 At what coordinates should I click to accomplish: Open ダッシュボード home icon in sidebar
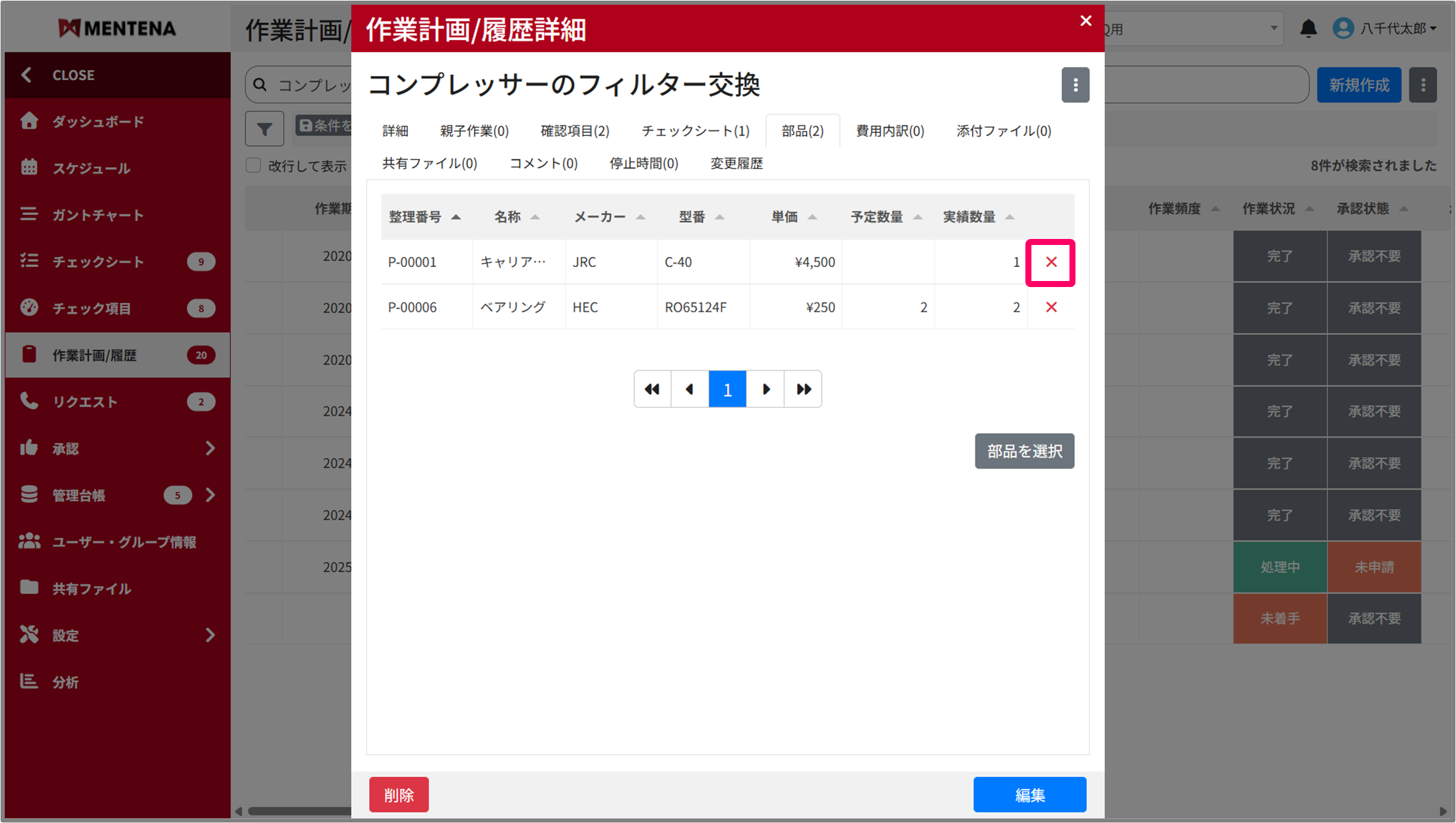click(29, 121)
